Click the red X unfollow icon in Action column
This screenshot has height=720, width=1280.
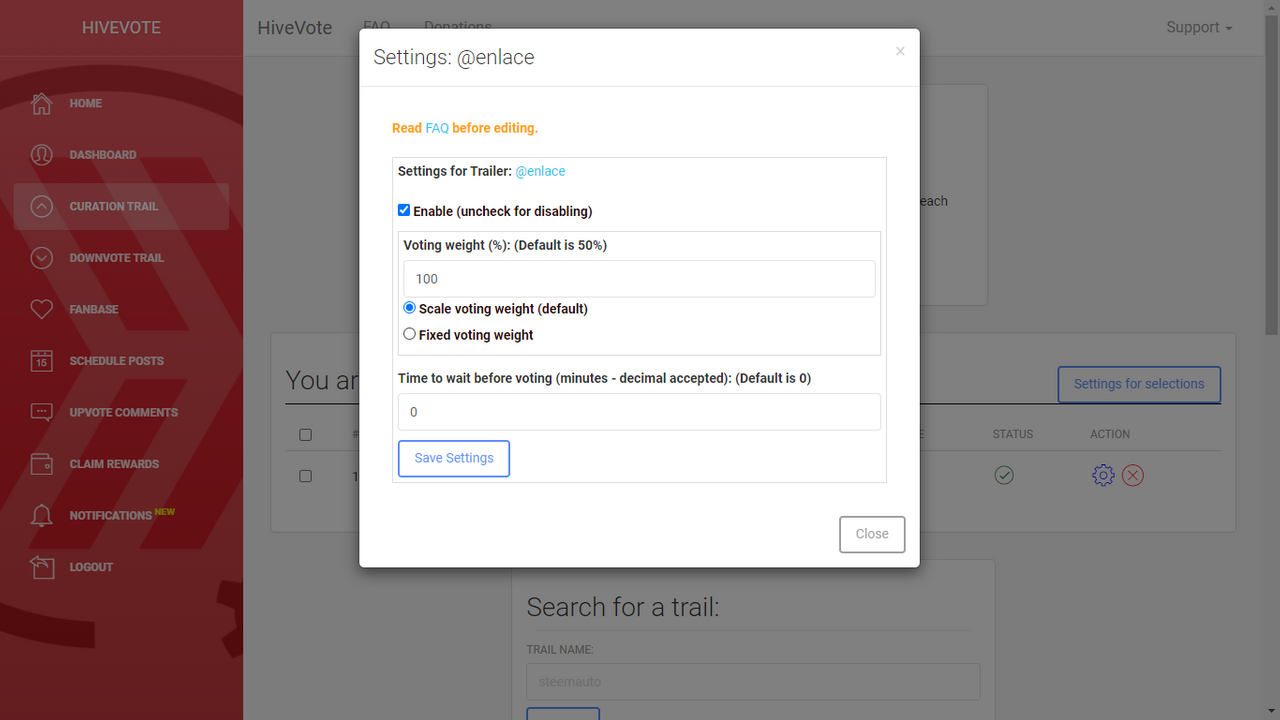1132,475
